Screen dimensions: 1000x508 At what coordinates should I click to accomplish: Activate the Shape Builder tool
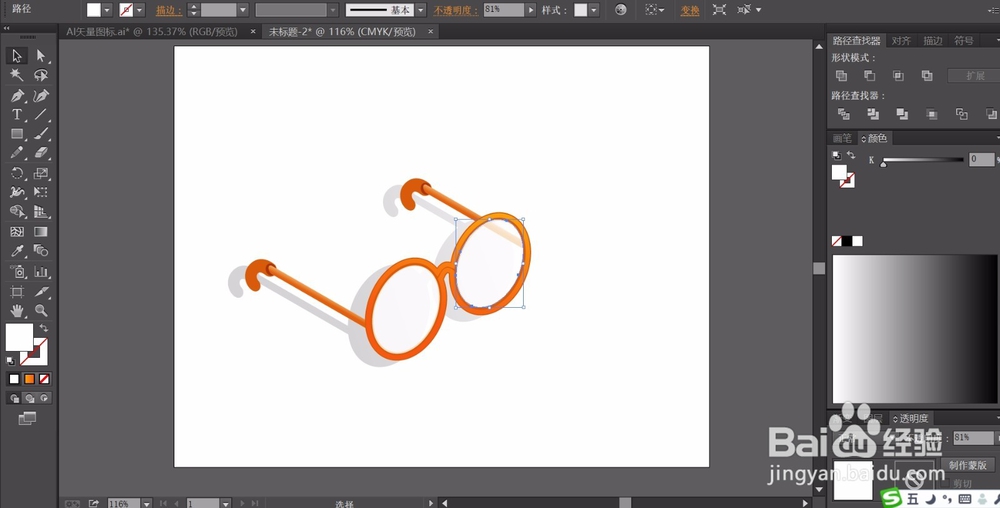pyautogui.click(x=17, y=212)
